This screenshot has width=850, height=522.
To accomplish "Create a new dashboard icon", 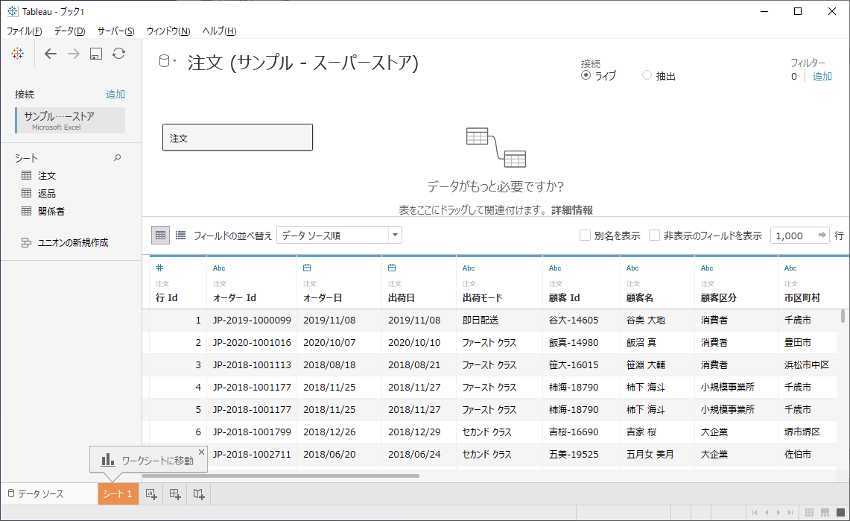I will point(175,494).
